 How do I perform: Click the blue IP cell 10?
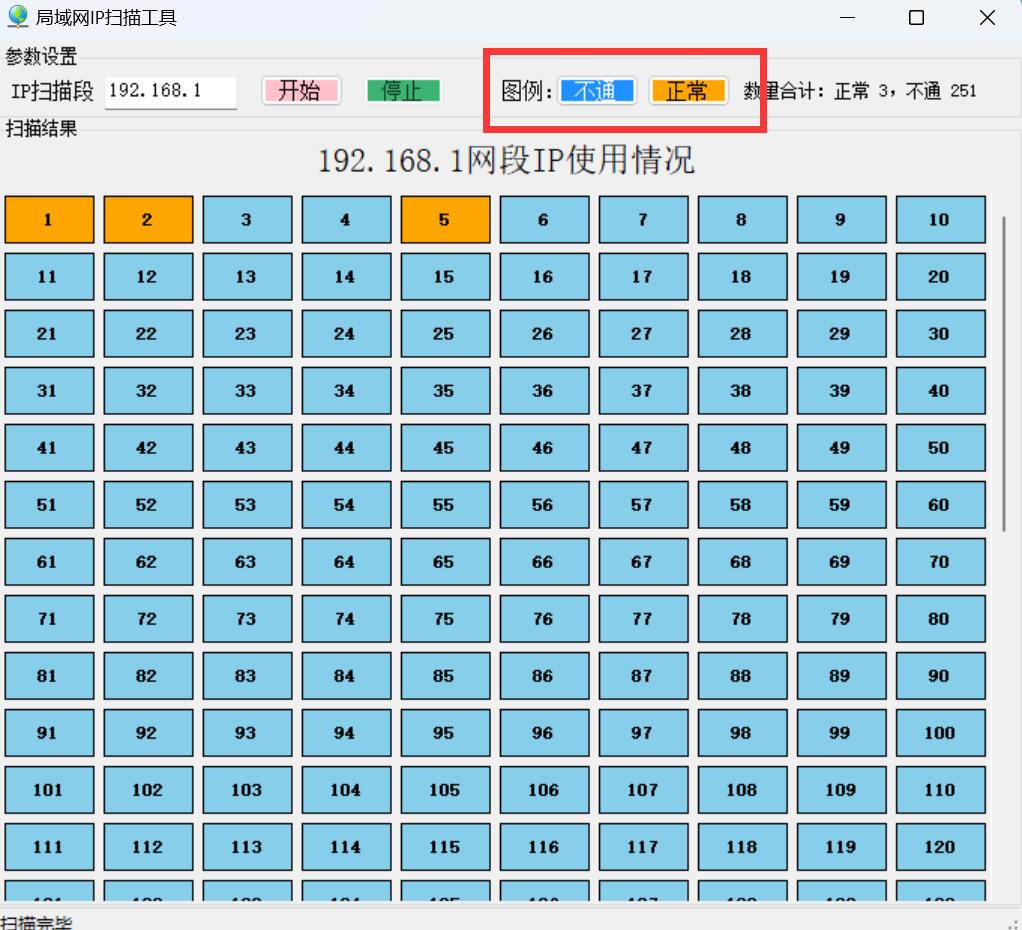940,220
